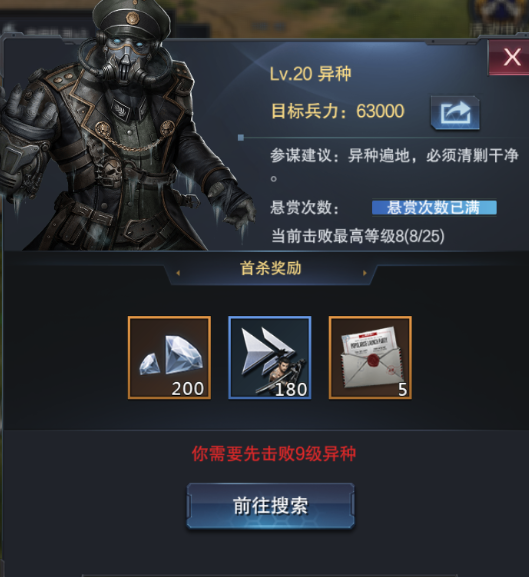Click the gas-mask officer character portrait
Screen dimensions: 529x577
pos(121,127)
